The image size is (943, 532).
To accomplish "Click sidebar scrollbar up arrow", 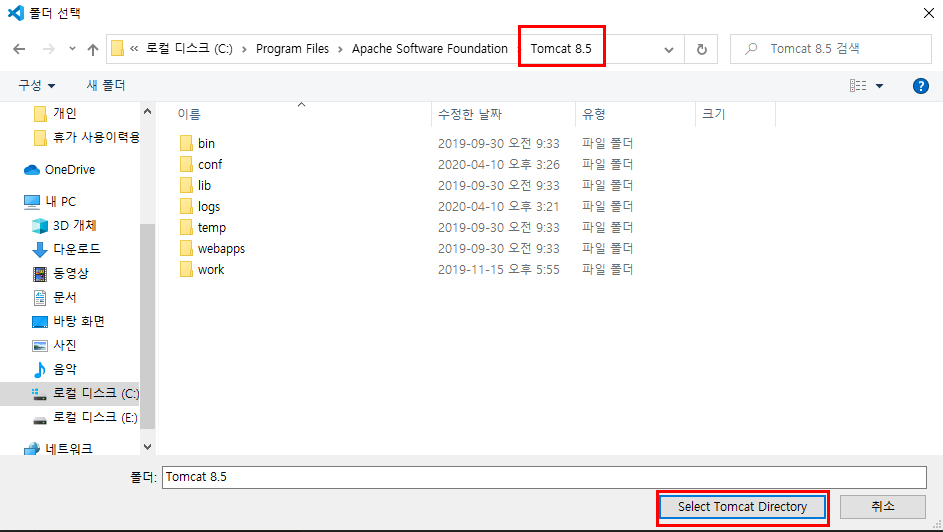I will tap(147, 112).
